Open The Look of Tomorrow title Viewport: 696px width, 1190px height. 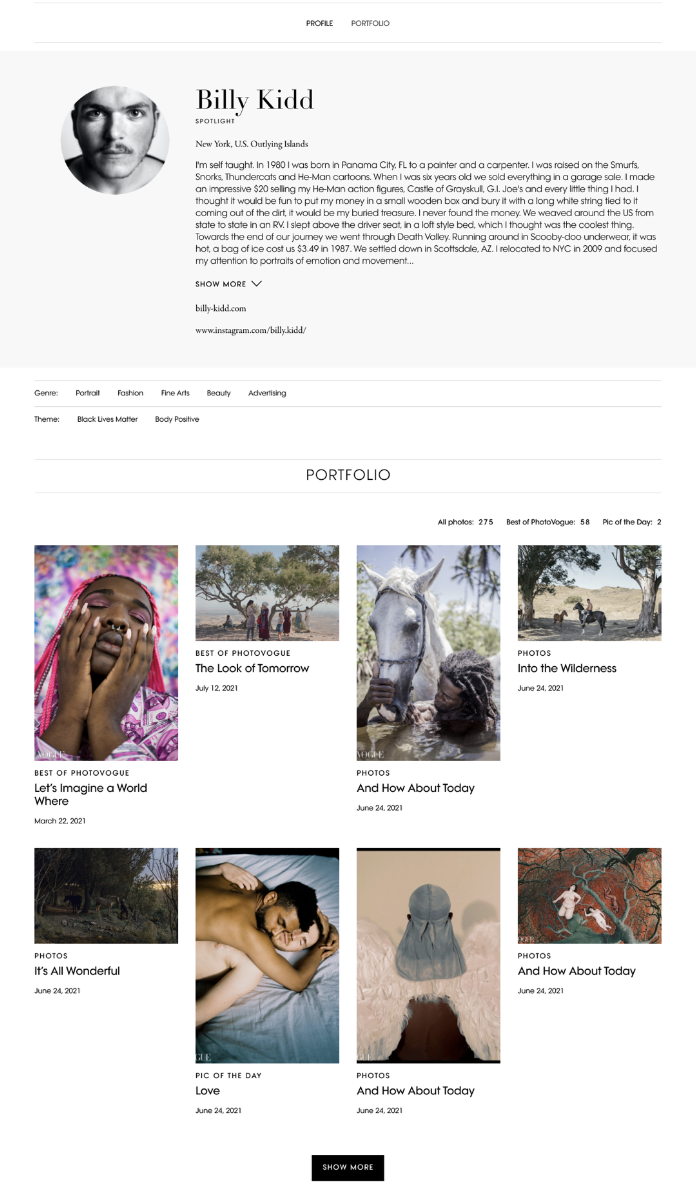[252, 669]
